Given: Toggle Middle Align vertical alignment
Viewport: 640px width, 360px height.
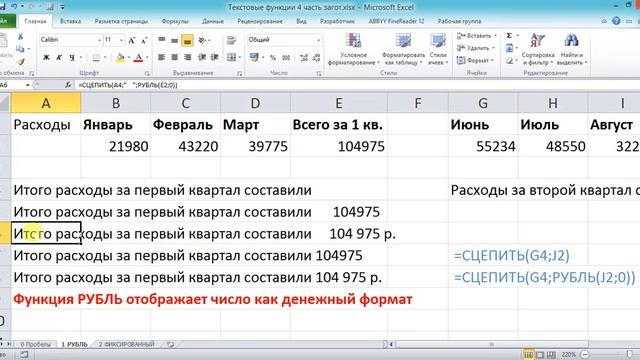Looking at the screenshot, I should click(174, 40).
